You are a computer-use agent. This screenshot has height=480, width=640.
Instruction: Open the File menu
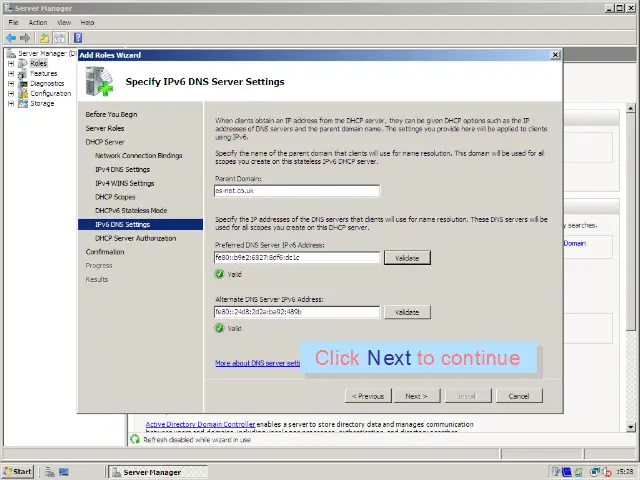coord(13,22)
